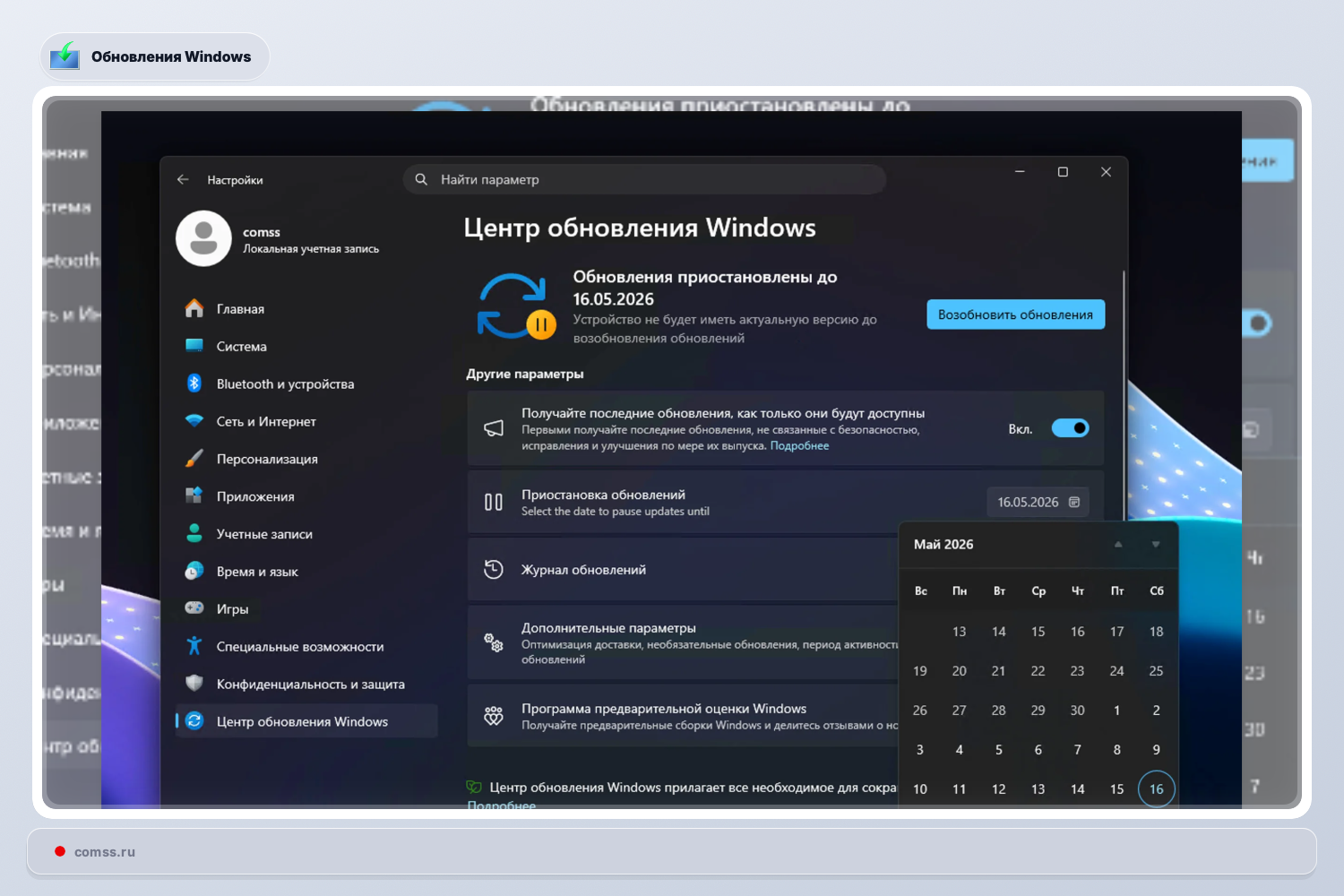Open Bluetooth и устройства via Bluetooth icon

pyautogui.click(x=194, y=383)
